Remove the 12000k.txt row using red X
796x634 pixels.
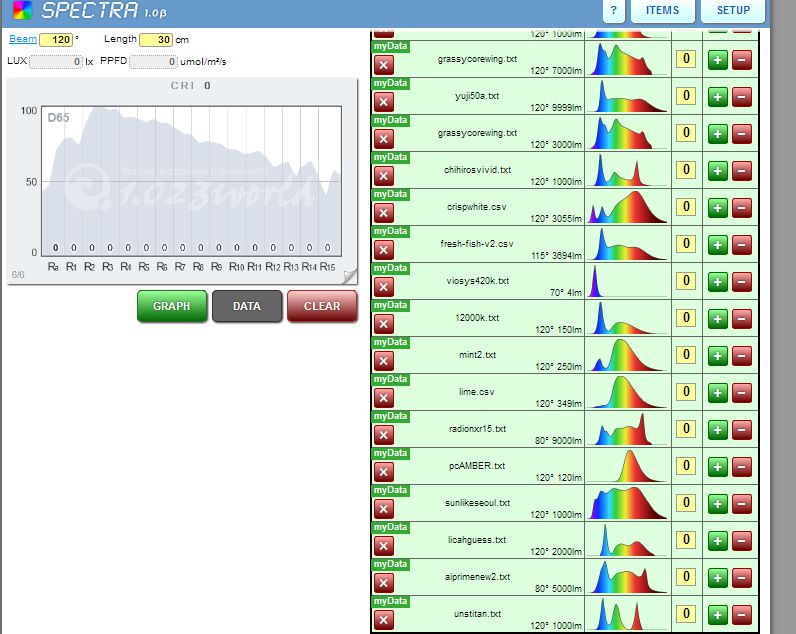click(x=383, y=324)
